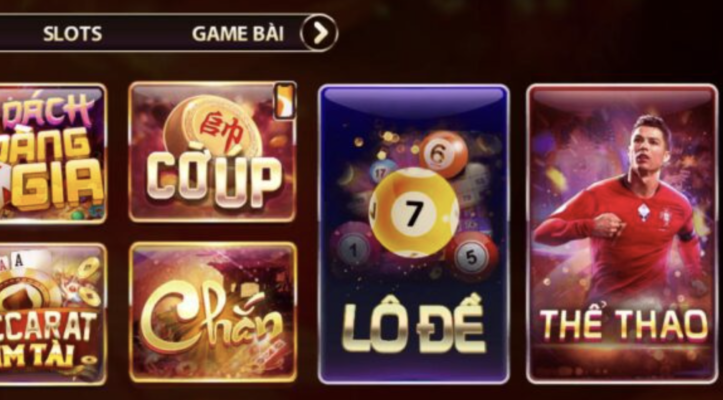Tap the red Chinese chess piece icon
723x400 pixels.
[x=213, y=127]
